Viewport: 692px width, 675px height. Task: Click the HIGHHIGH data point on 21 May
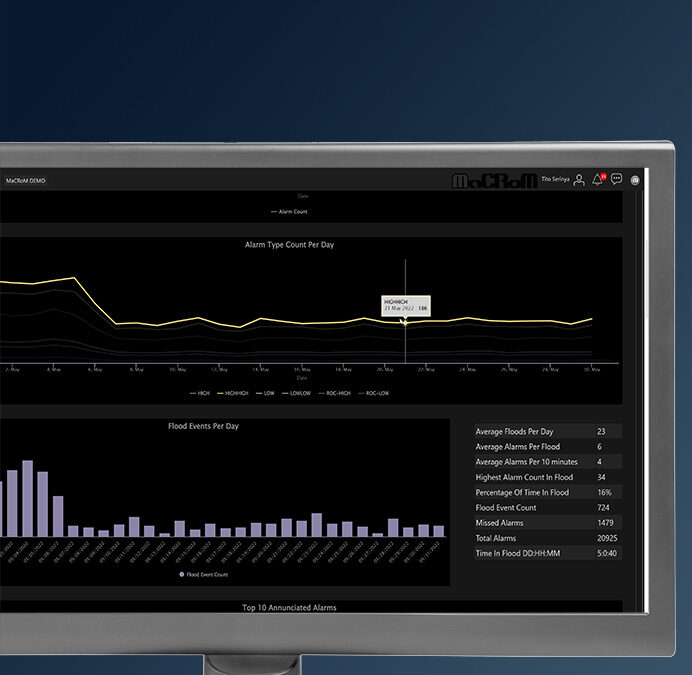pyautogui.click(x=405, y=321)
